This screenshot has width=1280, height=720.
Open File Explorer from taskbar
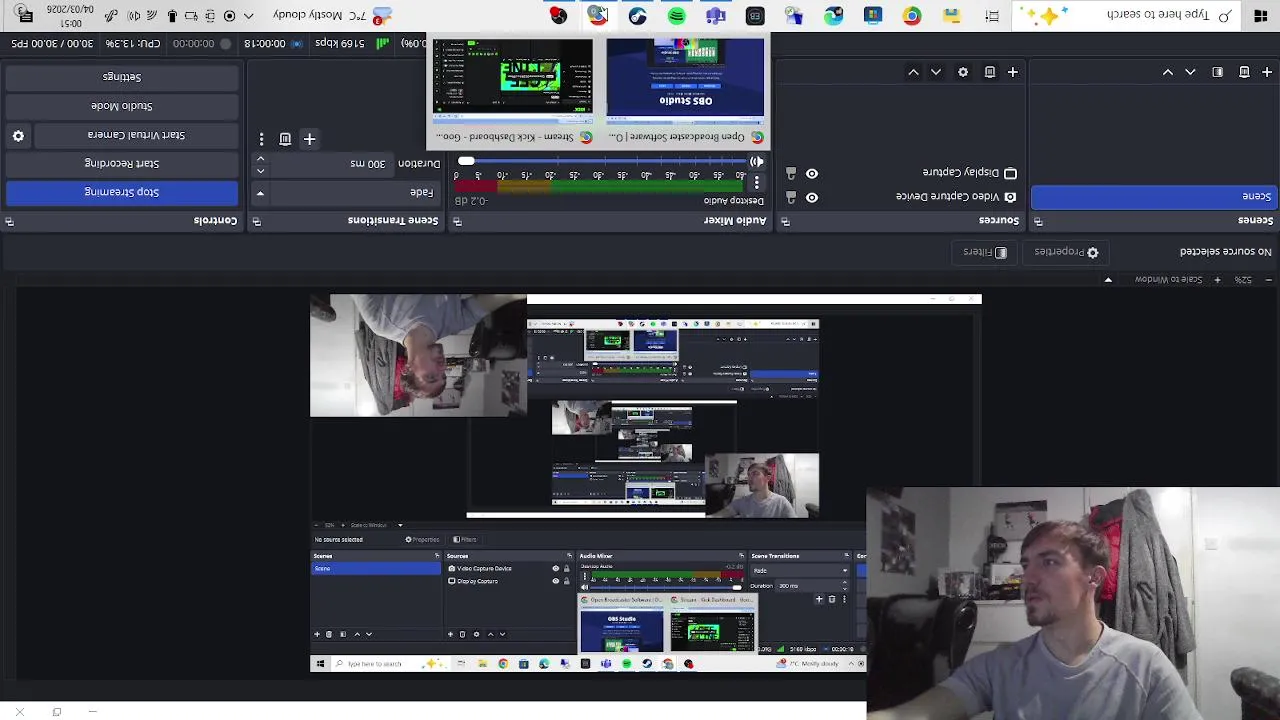(x=951, y=15)
